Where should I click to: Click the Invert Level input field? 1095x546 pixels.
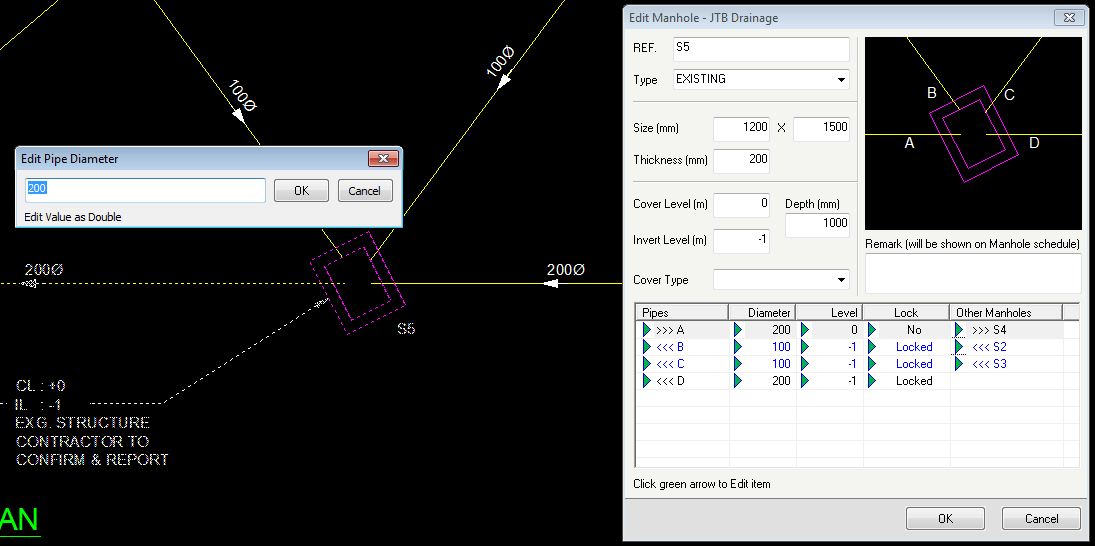(x=741, y=241)
